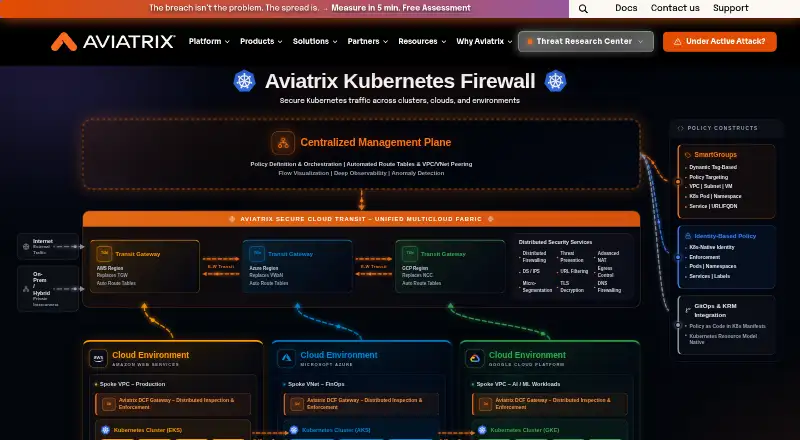Go to Contact us
800x440 pixels.
[x=675, y=8]
